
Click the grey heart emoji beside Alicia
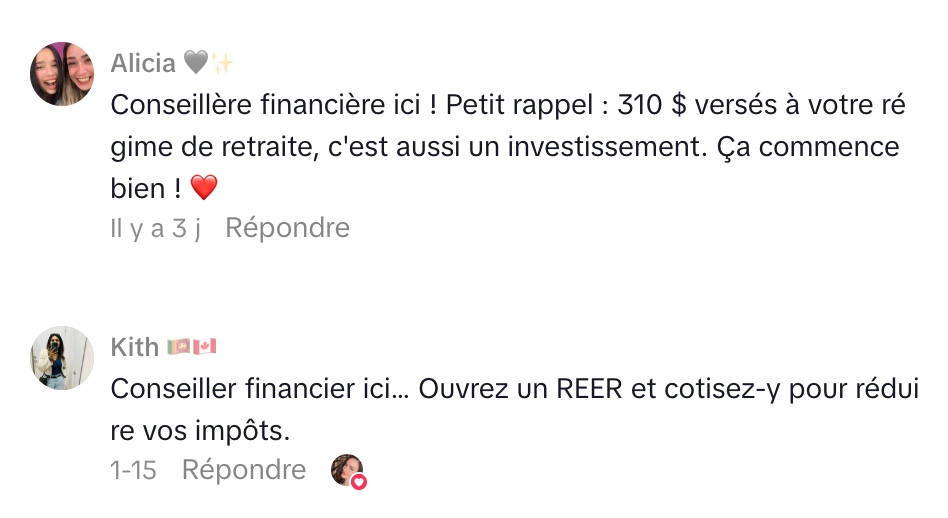tap(195, 64)
